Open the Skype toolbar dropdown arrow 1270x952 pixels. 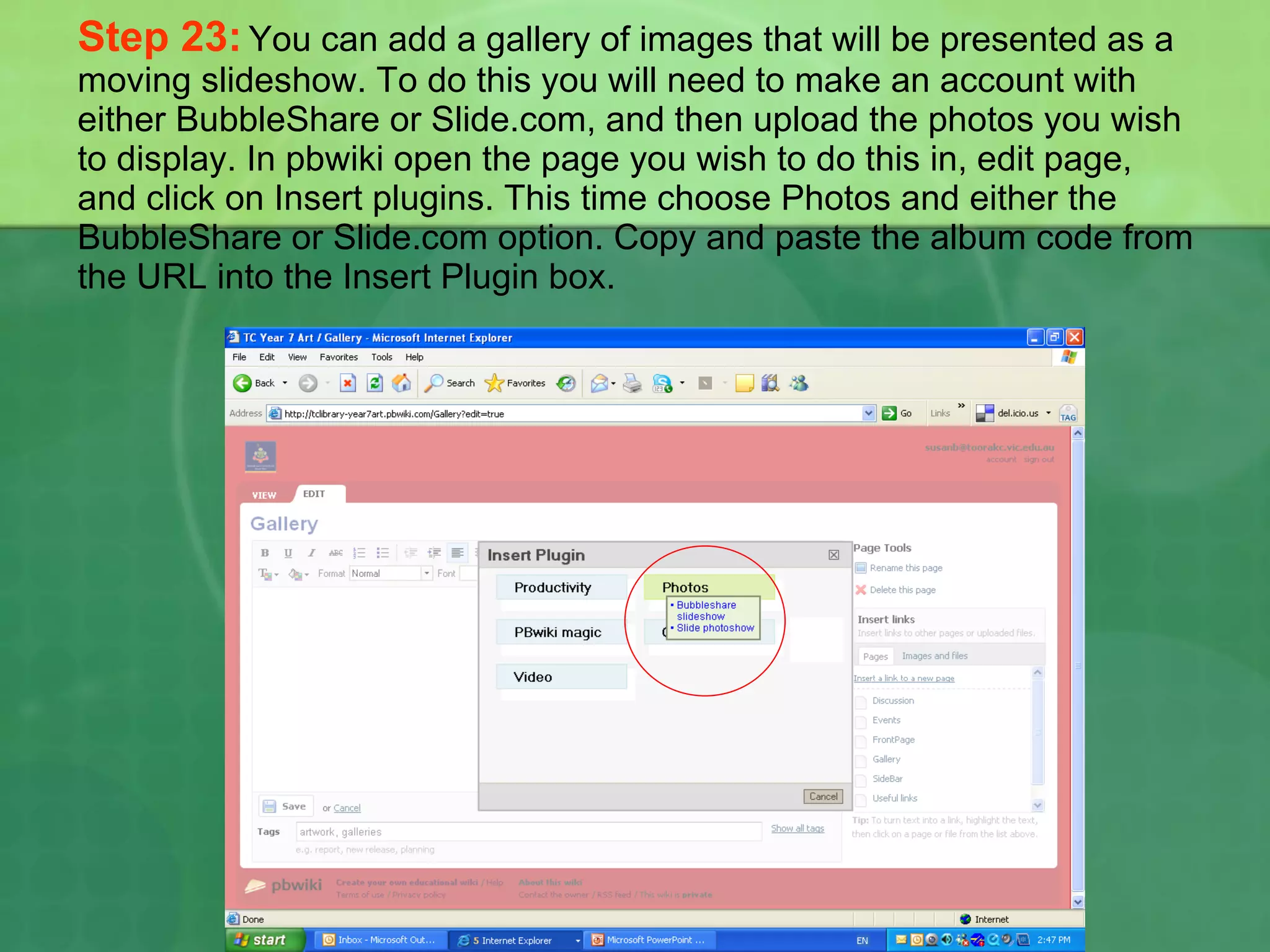point(682,383)
